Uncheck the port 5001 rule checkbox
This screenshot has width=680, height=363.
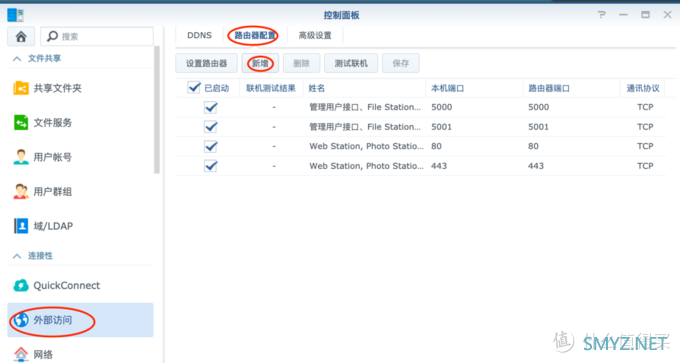(211, 127)
